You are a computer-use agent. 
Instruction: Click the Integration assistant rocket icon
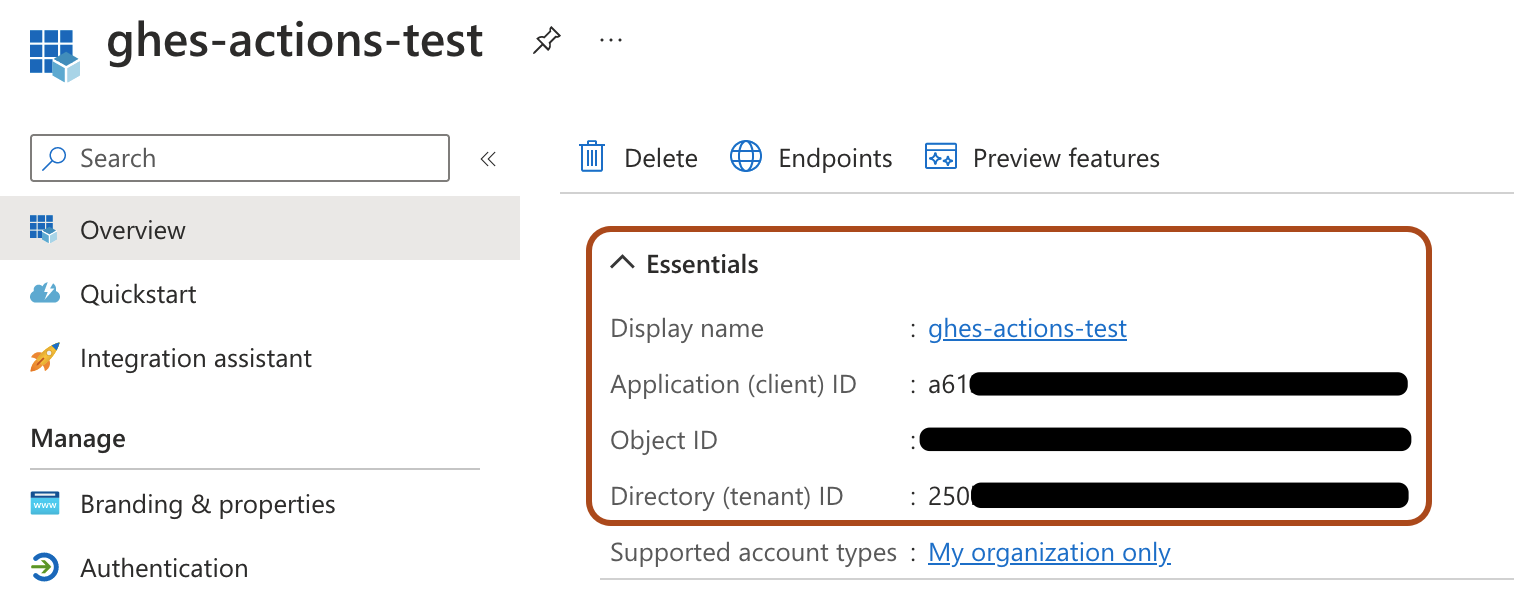[44, 357]
